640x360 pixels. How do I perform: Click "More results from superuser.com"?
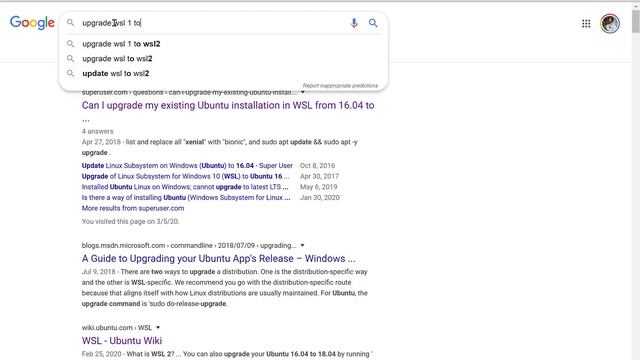pyautogui.click(x=133, y=208)
